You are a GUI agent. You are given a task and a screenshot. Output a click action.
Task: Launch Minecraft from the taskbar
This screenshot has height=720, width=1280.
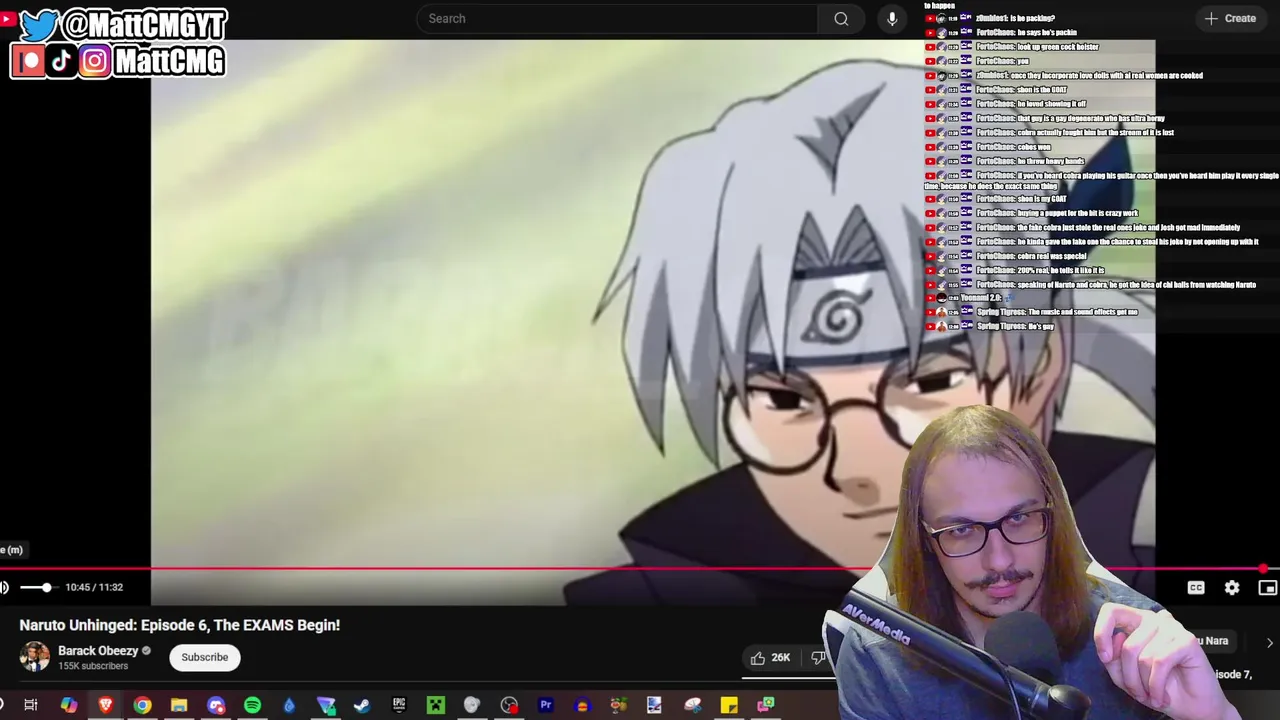(436, 705)
